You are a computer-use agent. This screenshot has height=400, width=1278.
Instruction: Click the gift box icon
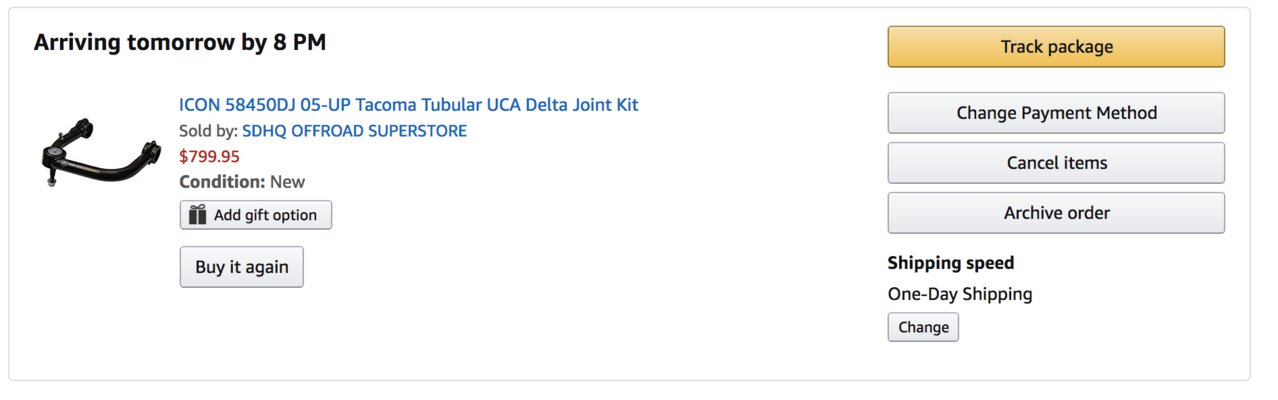[198, 214]
